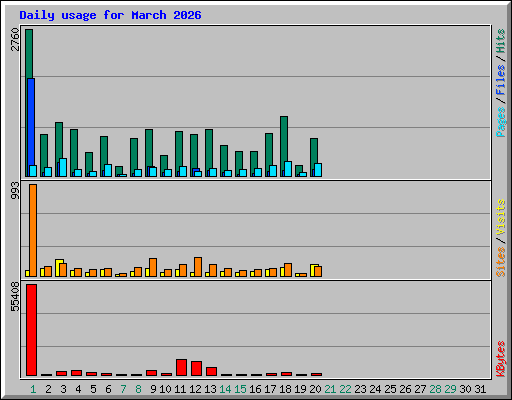Click day 2 label on the x-axis
This screenshot has height=400, width=512.
click(x=48, y=389)
